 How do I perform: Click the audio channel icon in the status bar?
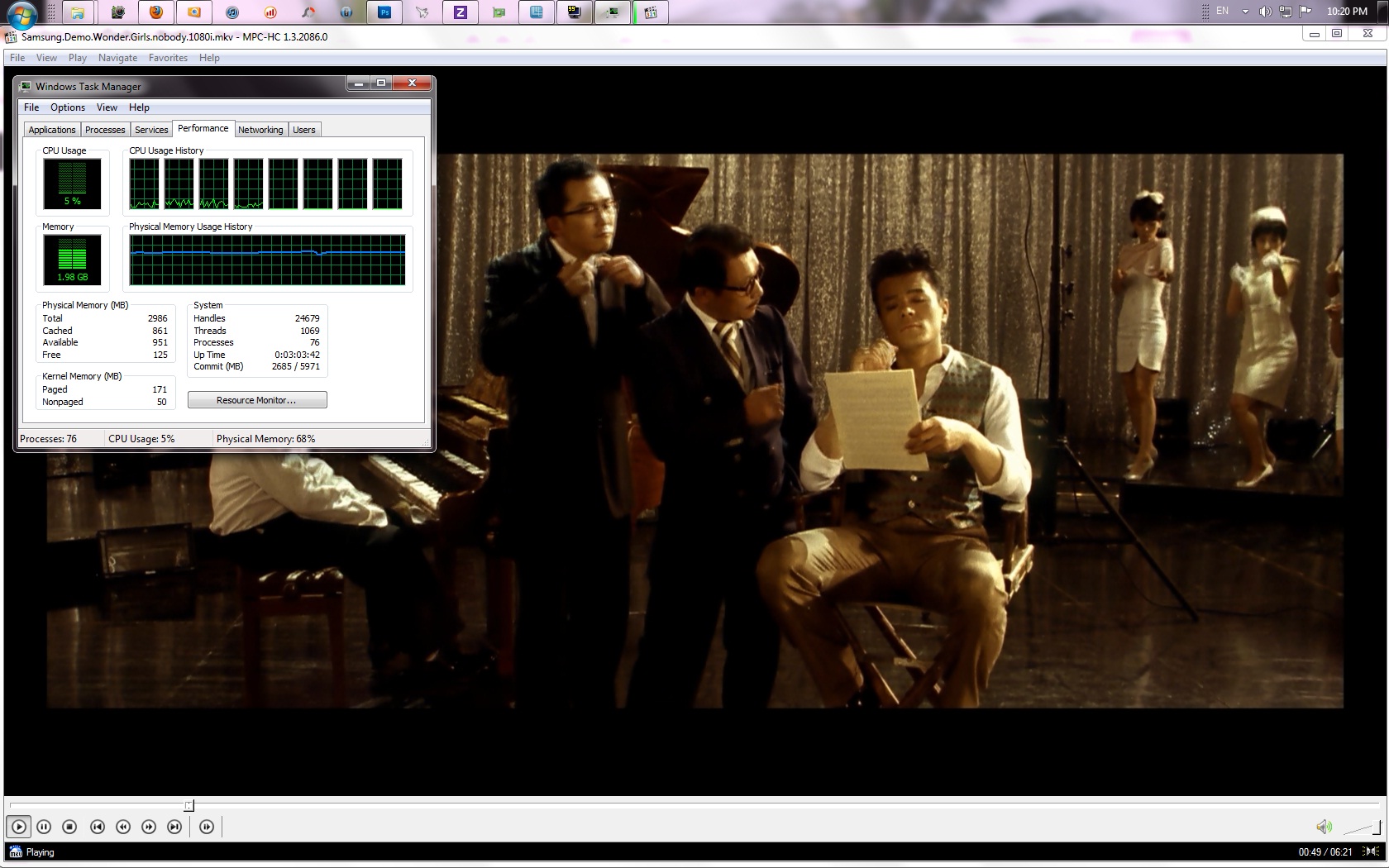(1371, 852)
